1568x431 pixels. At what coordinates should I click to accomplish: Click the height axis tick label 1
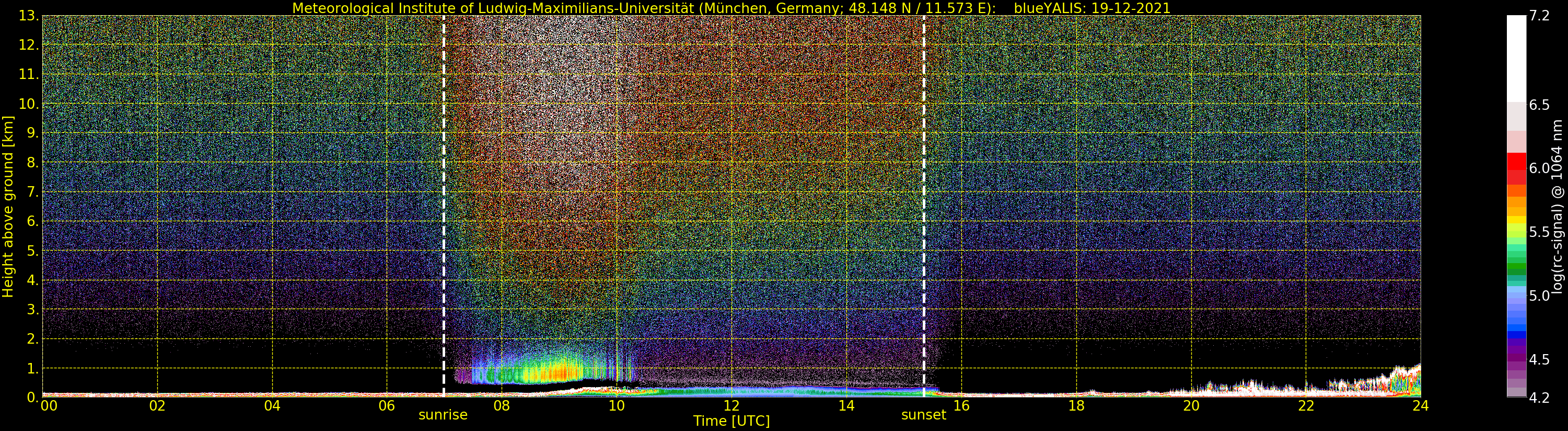pos(33,368)
